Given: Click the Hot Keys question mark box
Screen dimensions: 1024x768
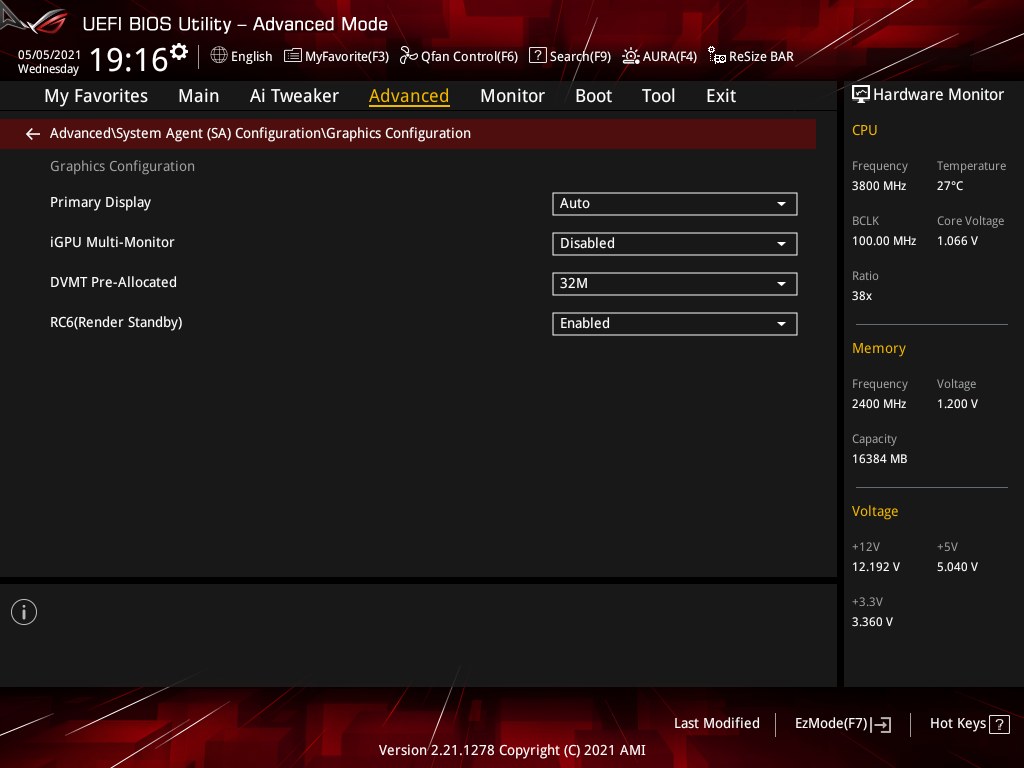Looking at the screenshot, I should (999, 724).
